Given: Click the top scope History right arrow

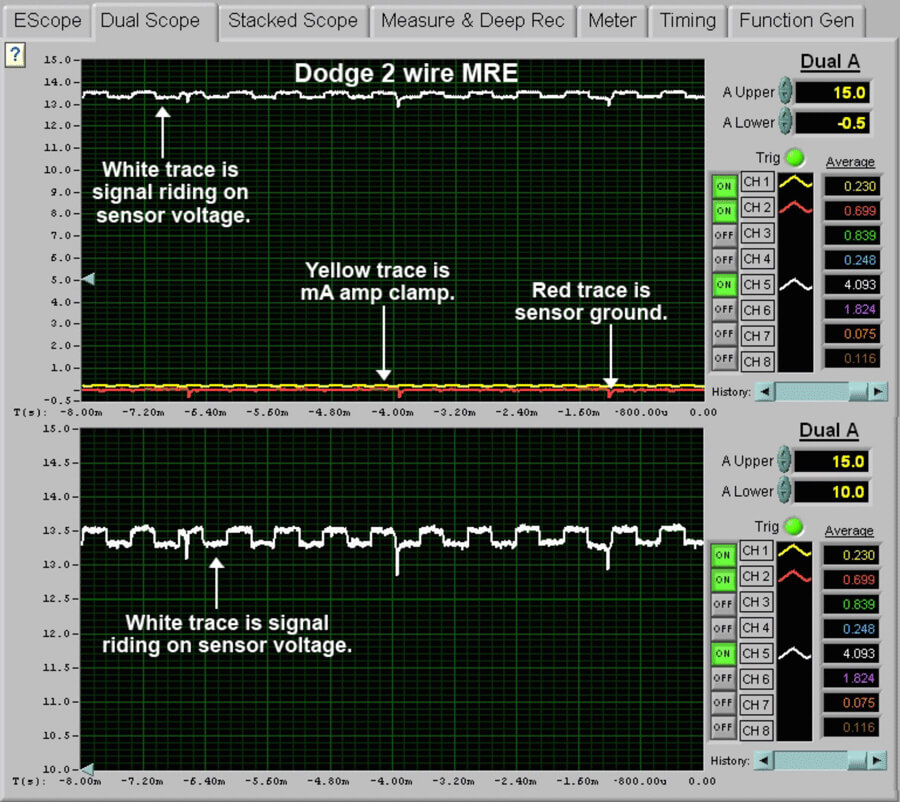Looking at the screenshot, I should click(x=878, y=392).
